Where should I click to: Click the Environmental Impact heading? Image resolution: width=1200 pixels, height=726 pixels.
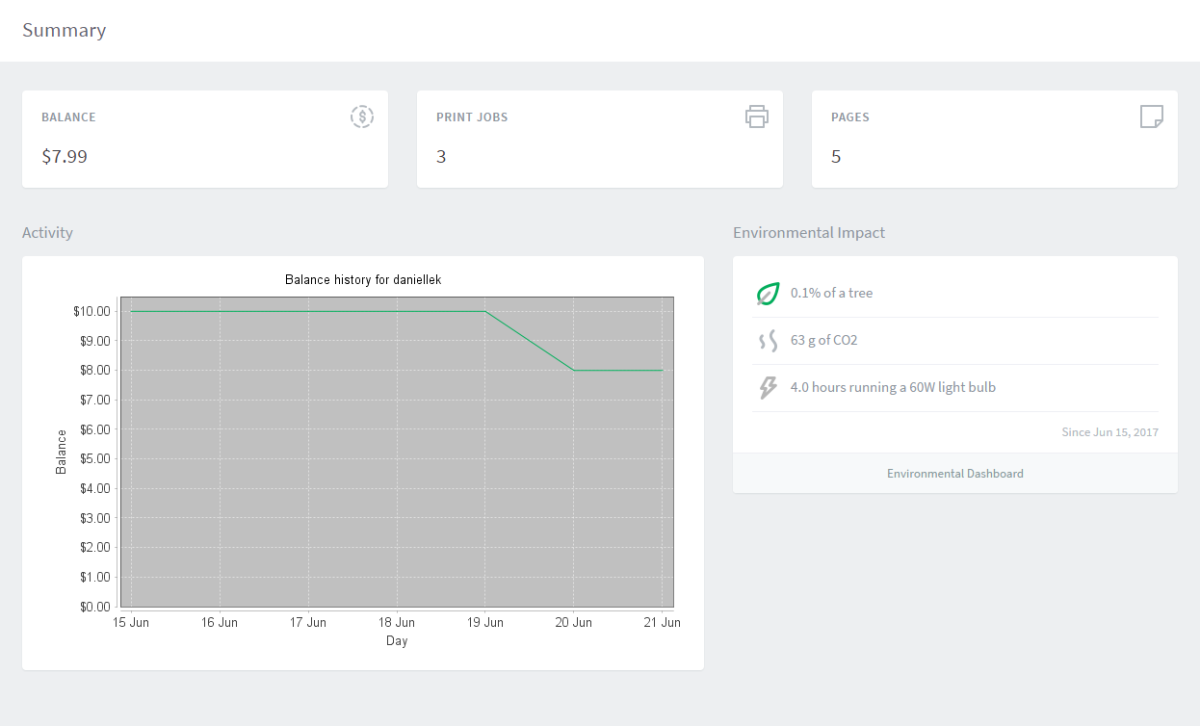[x=808, y=232]
